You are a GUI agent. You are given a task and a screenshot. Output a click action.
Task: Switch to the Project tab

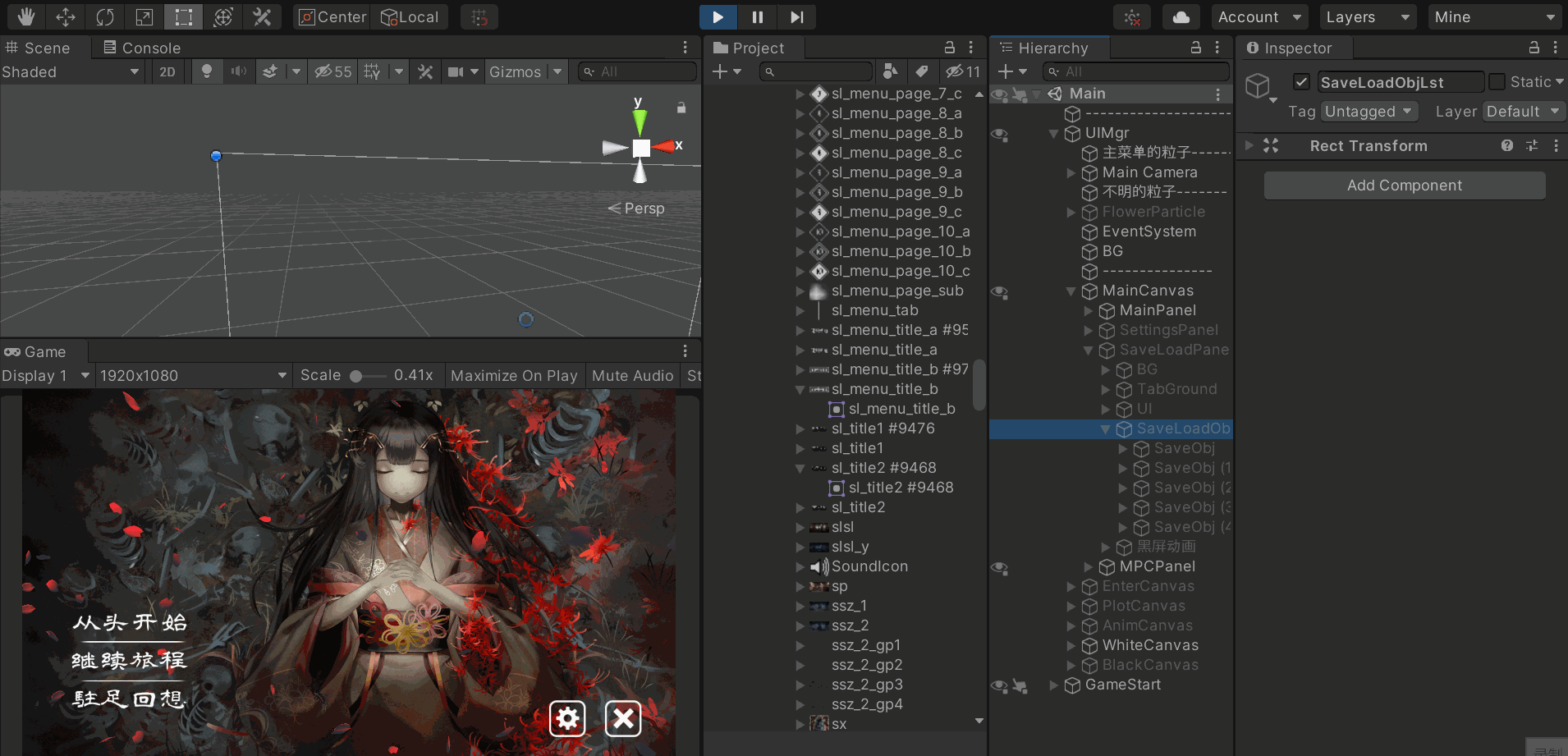point(750,48)
